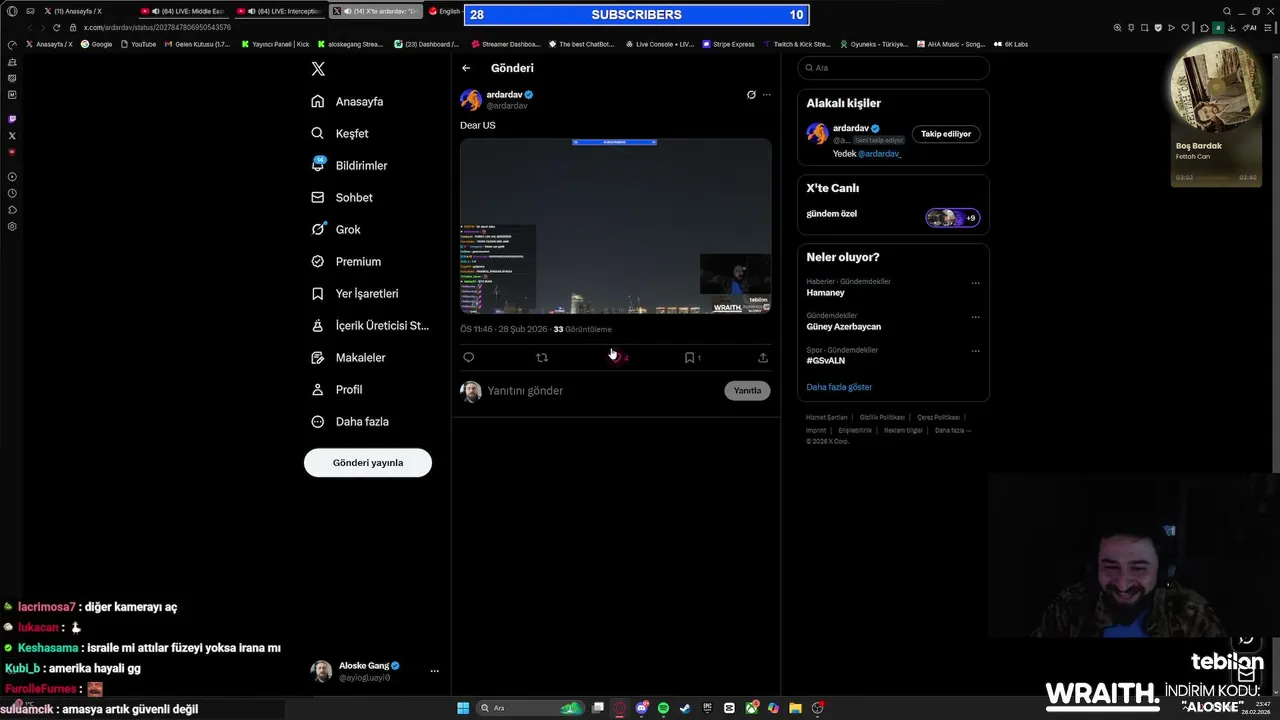This screenshot has height=720, width=1280.
Task: Open Premium page in sidebar
Action: point(347,261)
